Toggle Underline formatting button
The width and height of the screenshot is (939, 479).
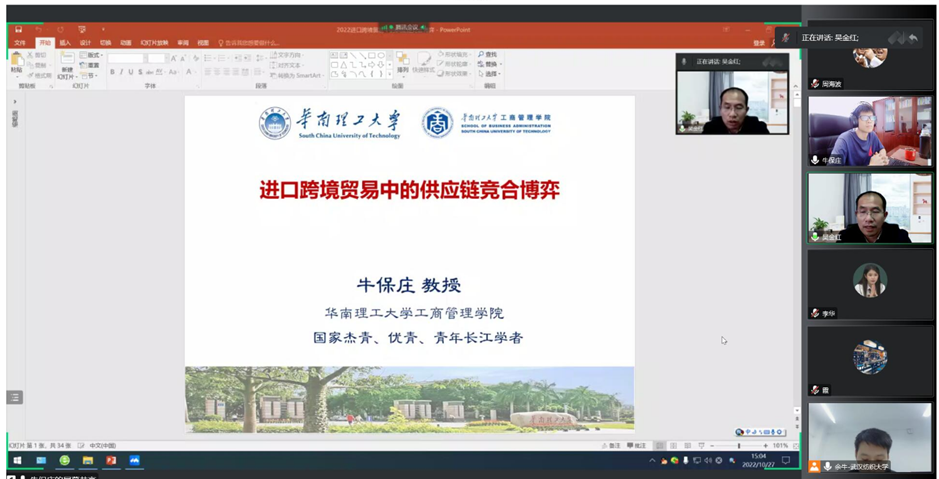point(132,73)
